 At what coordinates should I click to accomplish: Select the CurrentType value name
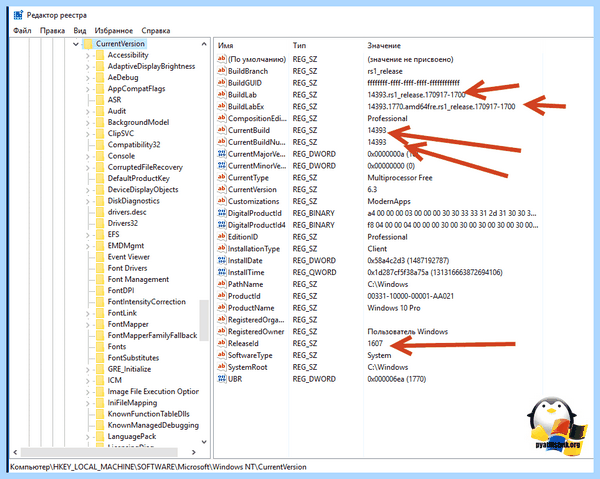click(248, 178)
